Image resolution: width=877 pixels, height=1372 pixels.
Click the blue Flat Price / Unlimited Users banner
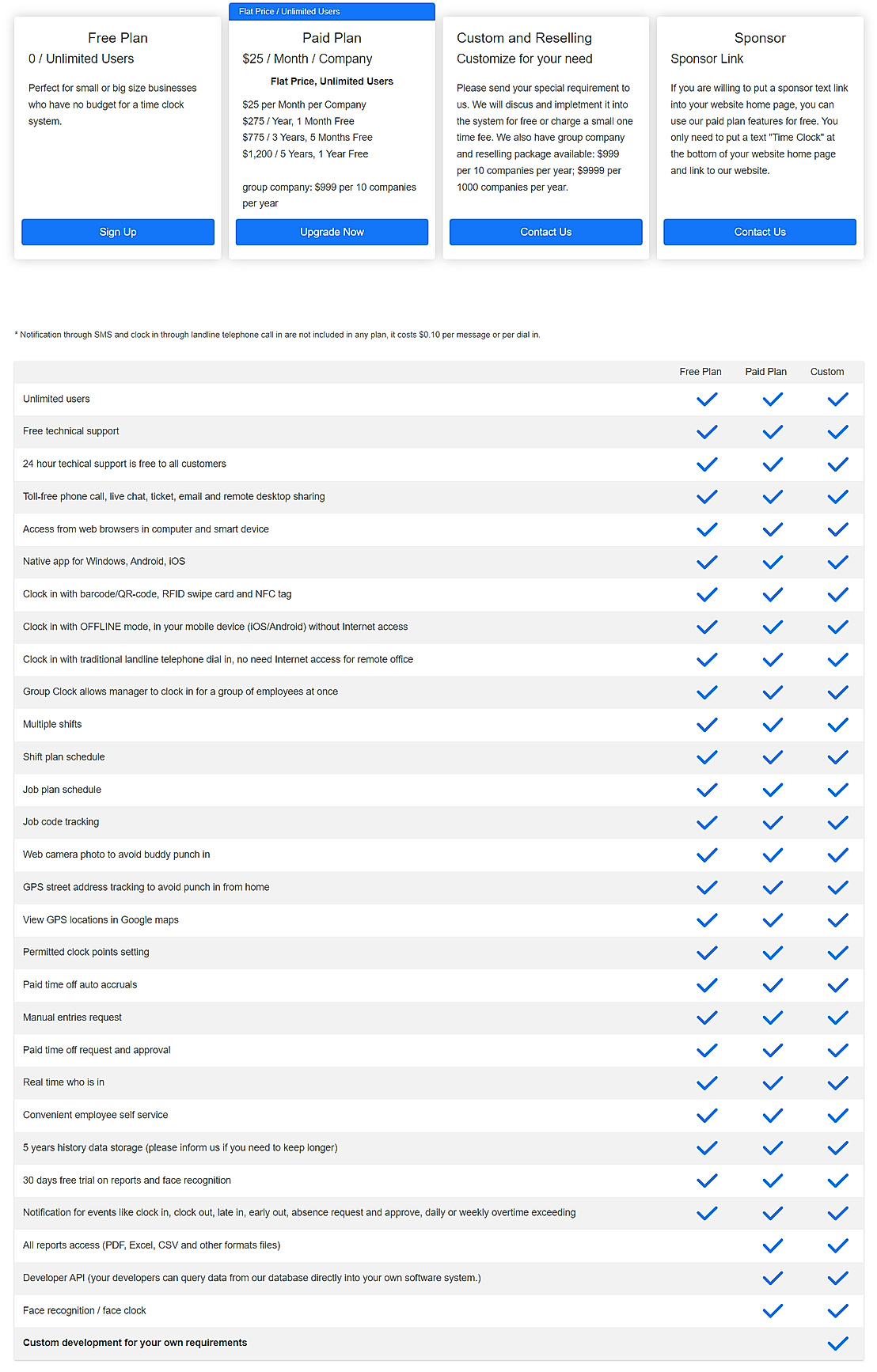pyautogui.click(x=332, y=11)
